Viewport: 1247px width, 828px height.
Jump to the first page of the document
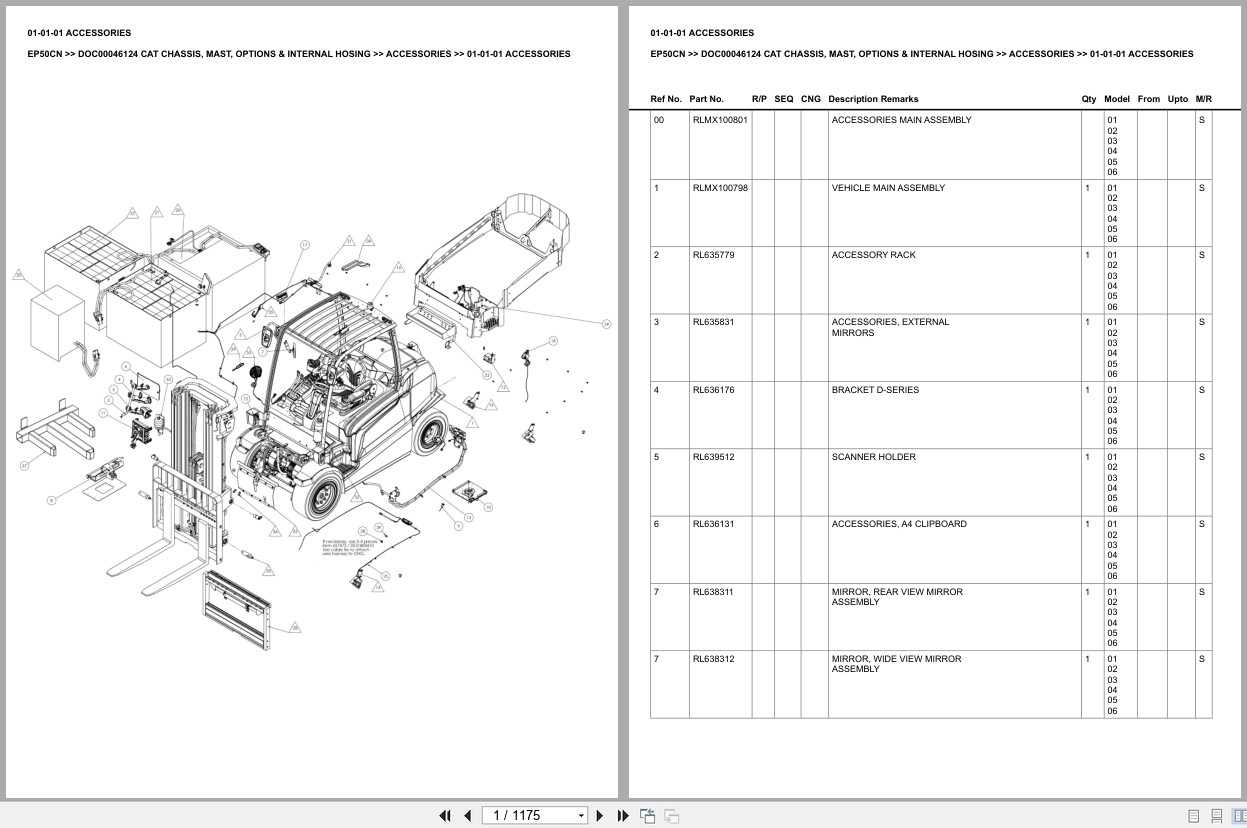click(x=444, y=816)
